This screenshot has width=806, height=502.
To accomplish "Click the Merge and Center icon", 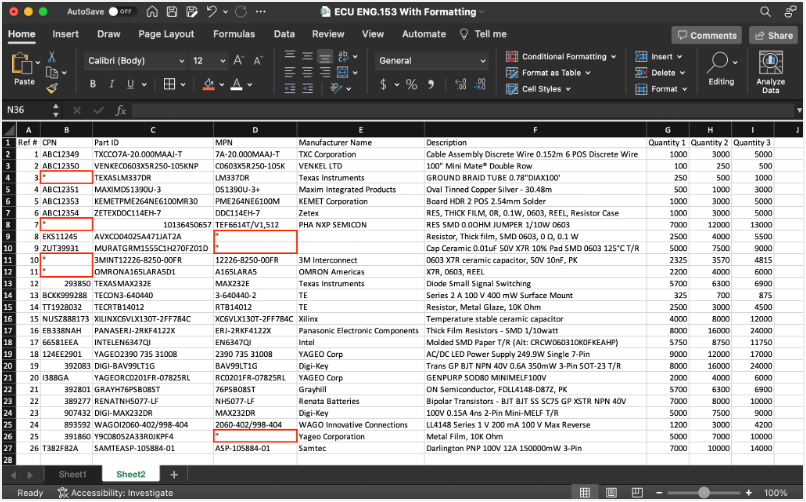I will pyautogui.click(x=343, y=72).
